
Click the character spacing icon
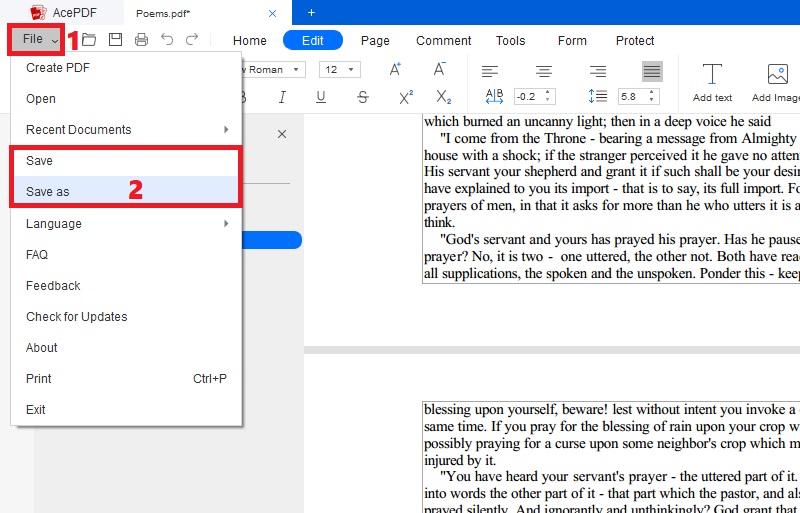click(x=494, y=96)
